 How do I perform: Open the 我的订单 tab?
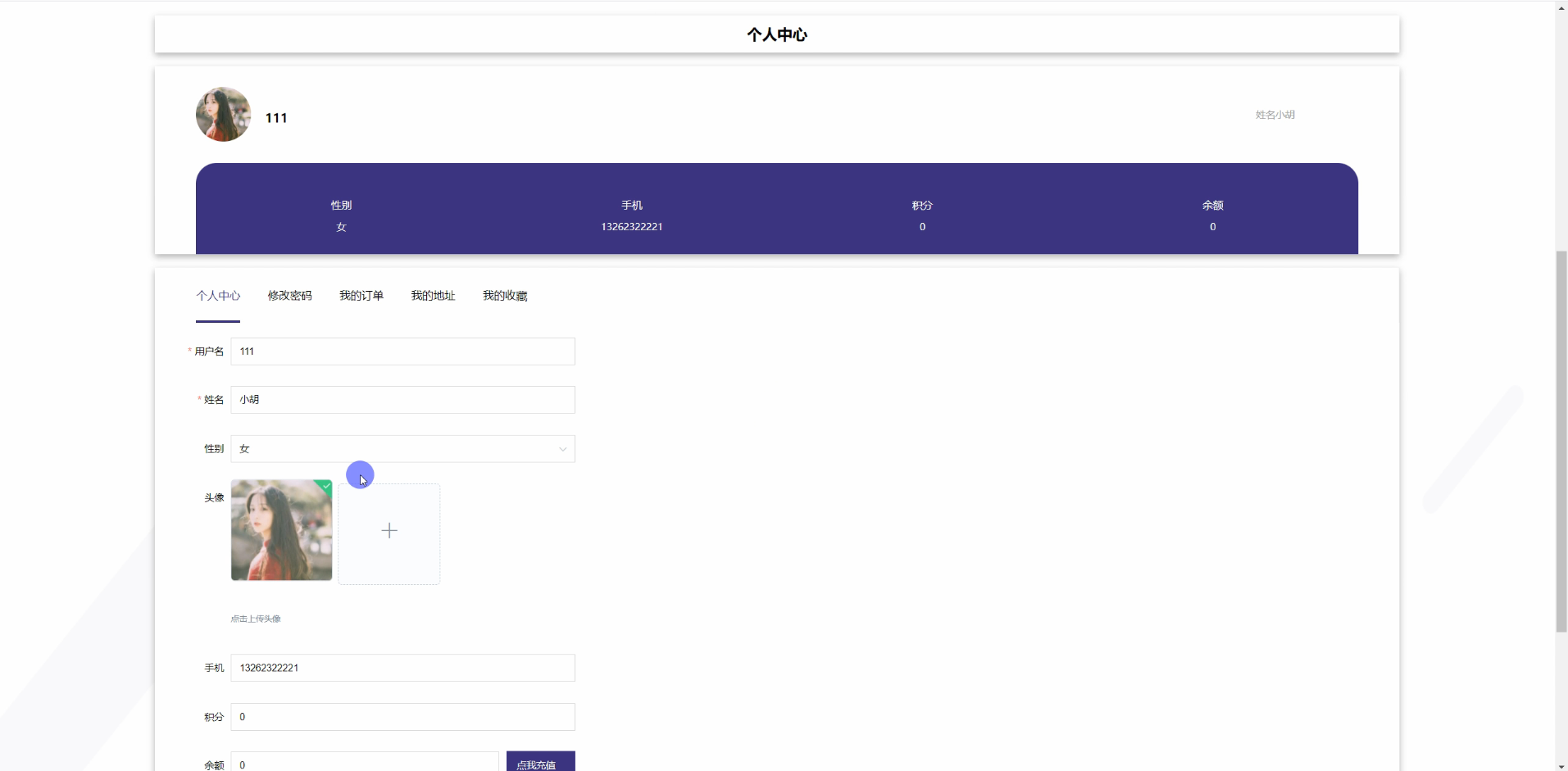pos(361,296)
